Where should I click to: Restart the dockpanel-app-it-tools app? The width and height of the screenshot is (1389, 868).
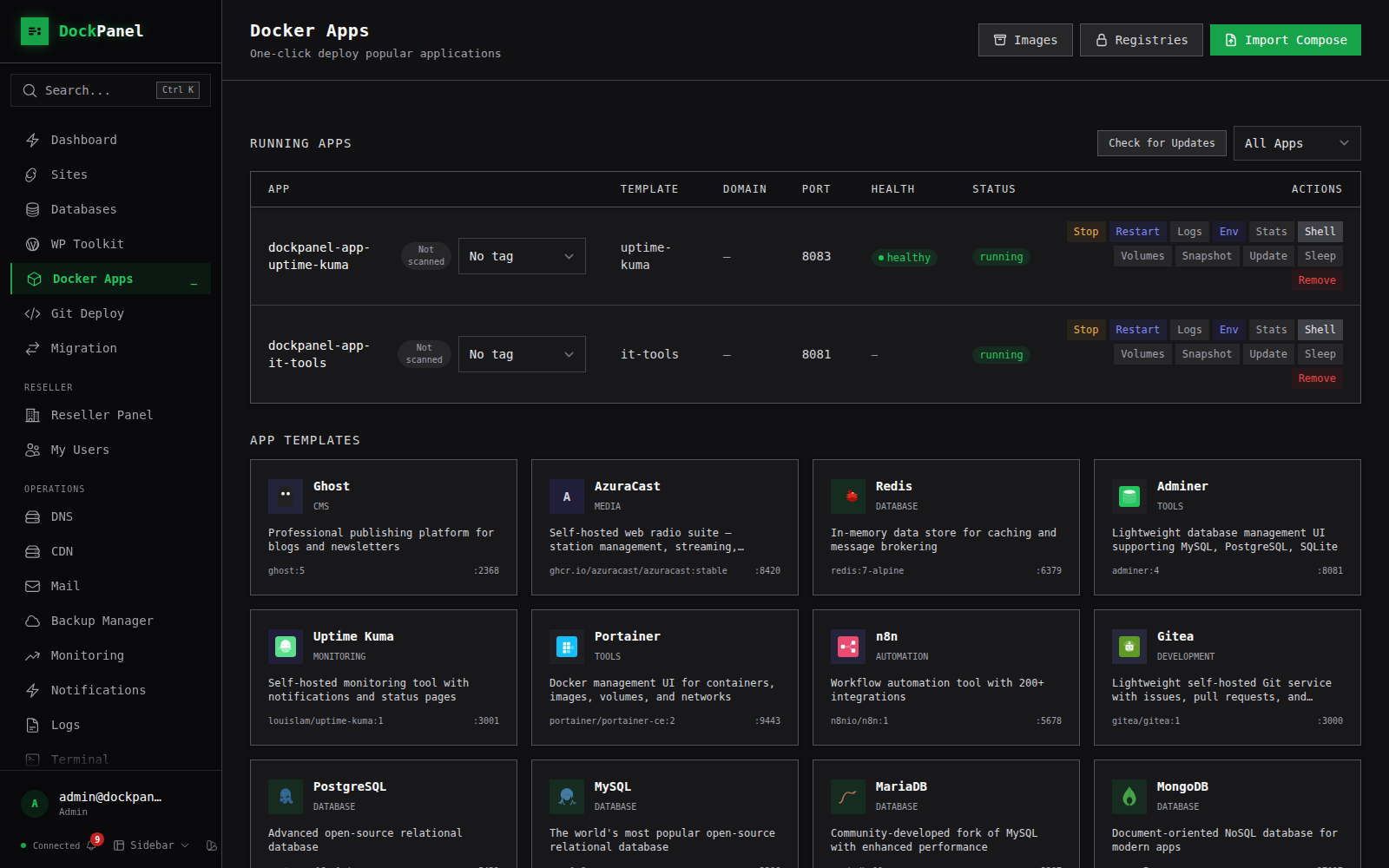pos(1137,330)
